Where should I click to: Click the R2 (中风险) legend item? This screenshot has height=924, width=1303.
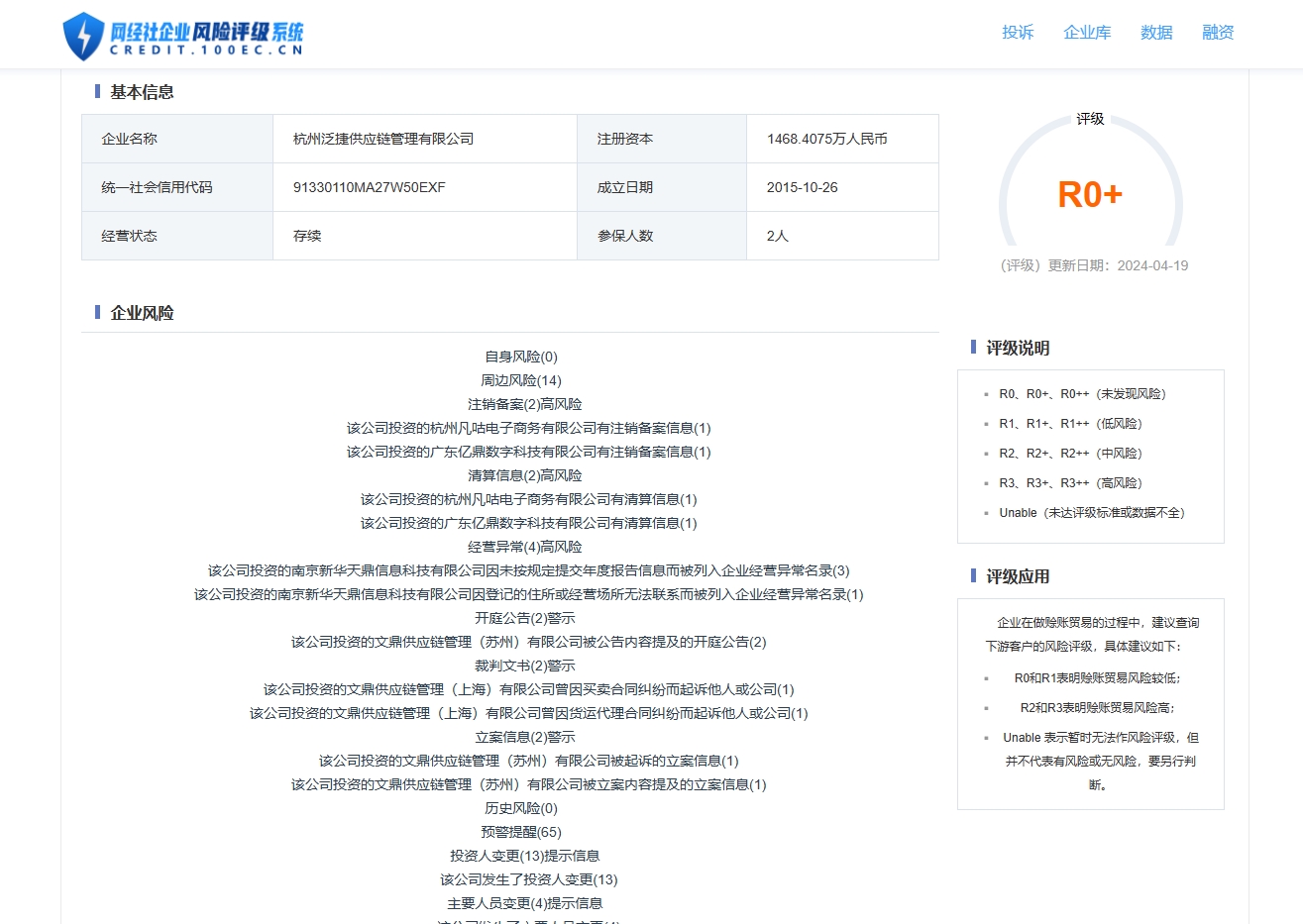click(x=1071, y=454)
